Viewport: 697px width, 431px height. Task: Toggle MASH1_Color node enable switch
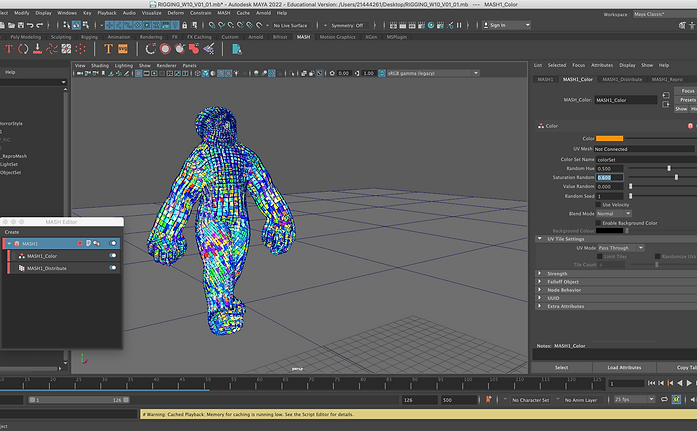tap(113, 255)
